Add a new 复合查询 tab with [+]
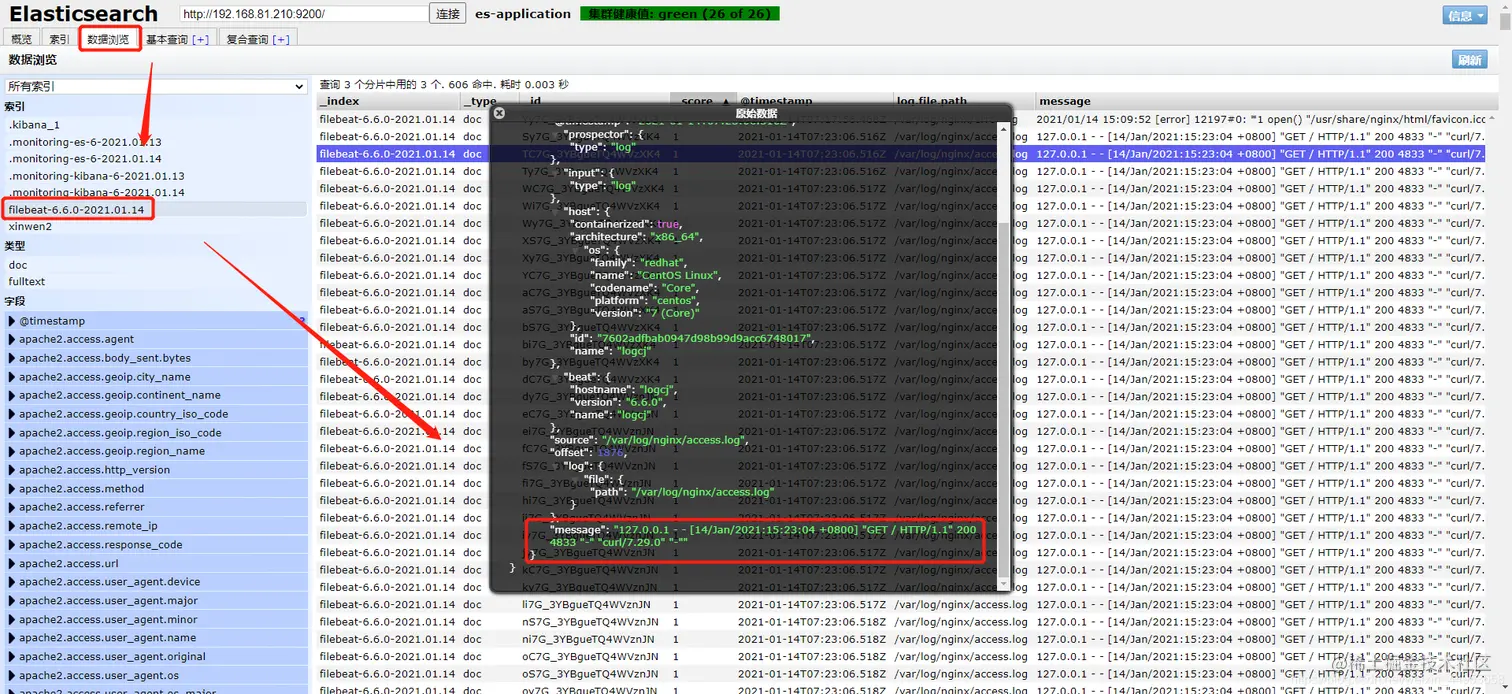 (281, 39)
